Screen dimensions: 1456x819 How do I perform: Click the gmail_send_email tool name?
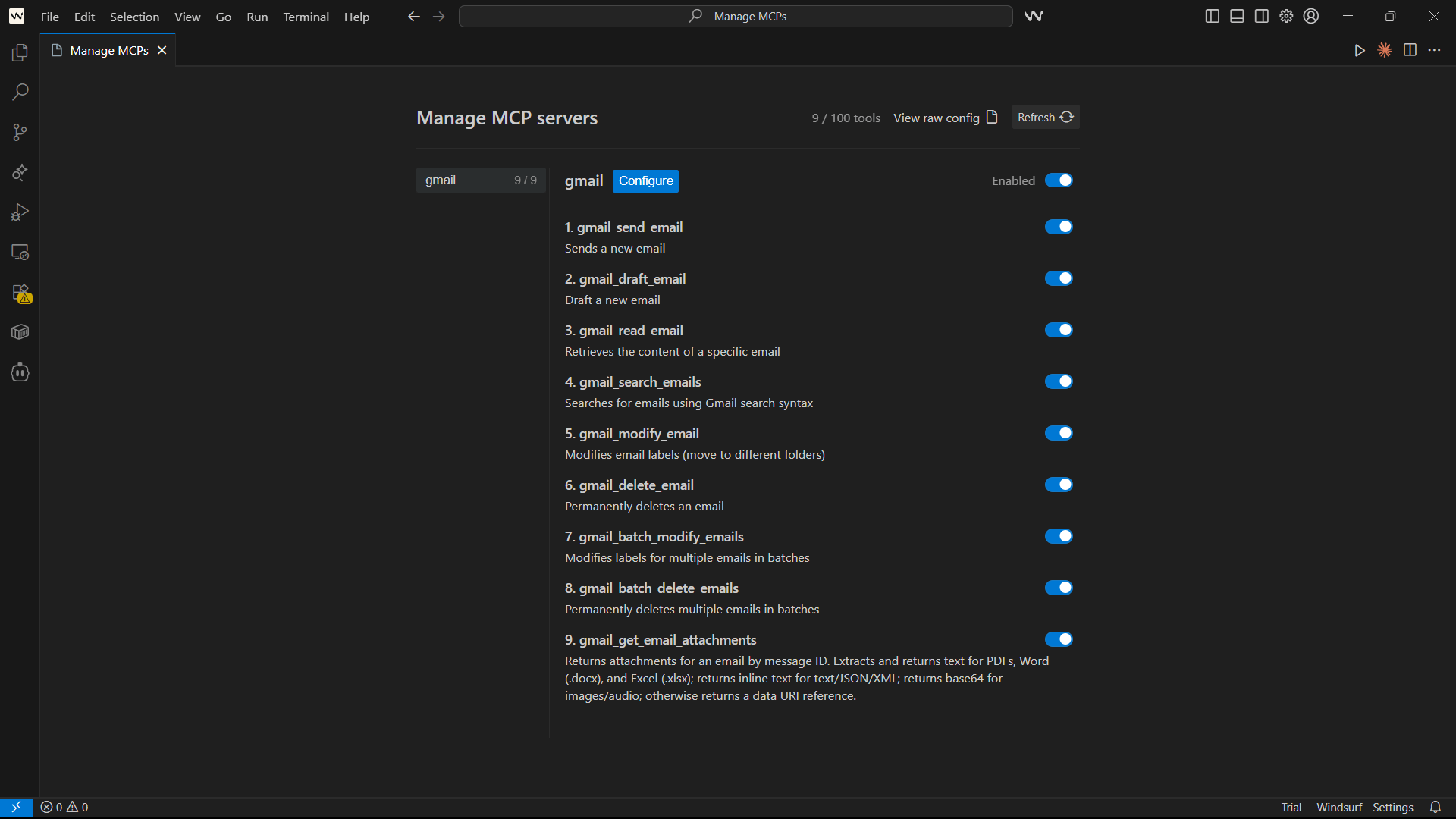click(x=623, y=227)
